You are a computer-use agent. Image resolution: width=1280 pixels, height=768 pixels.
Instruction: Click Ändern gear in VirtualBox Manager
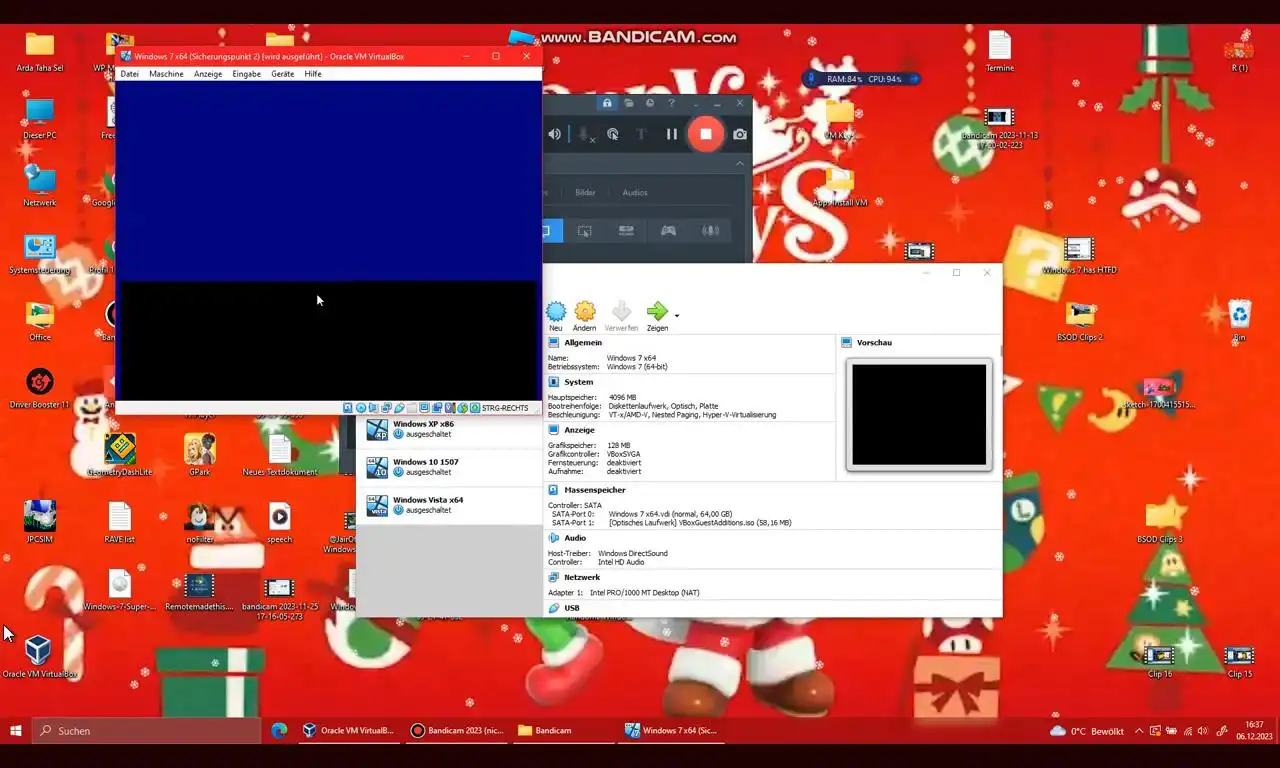pos(585,317)
